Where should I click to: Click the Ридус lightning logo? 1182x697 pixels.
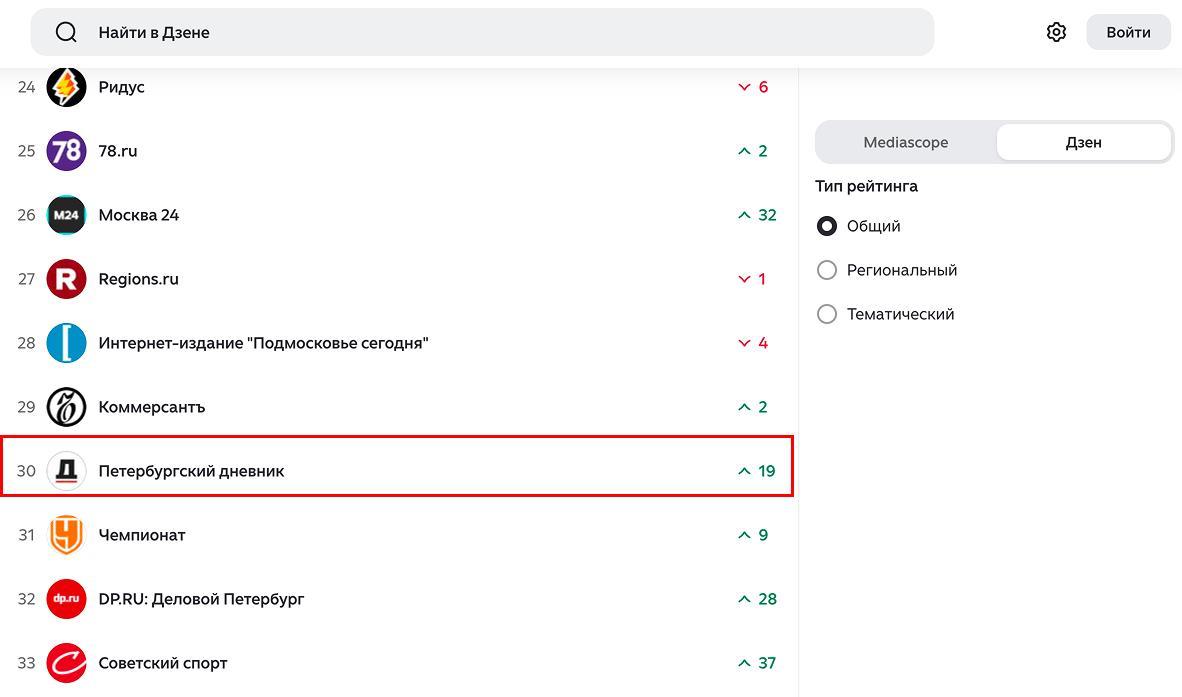click(x=66, y=87)
